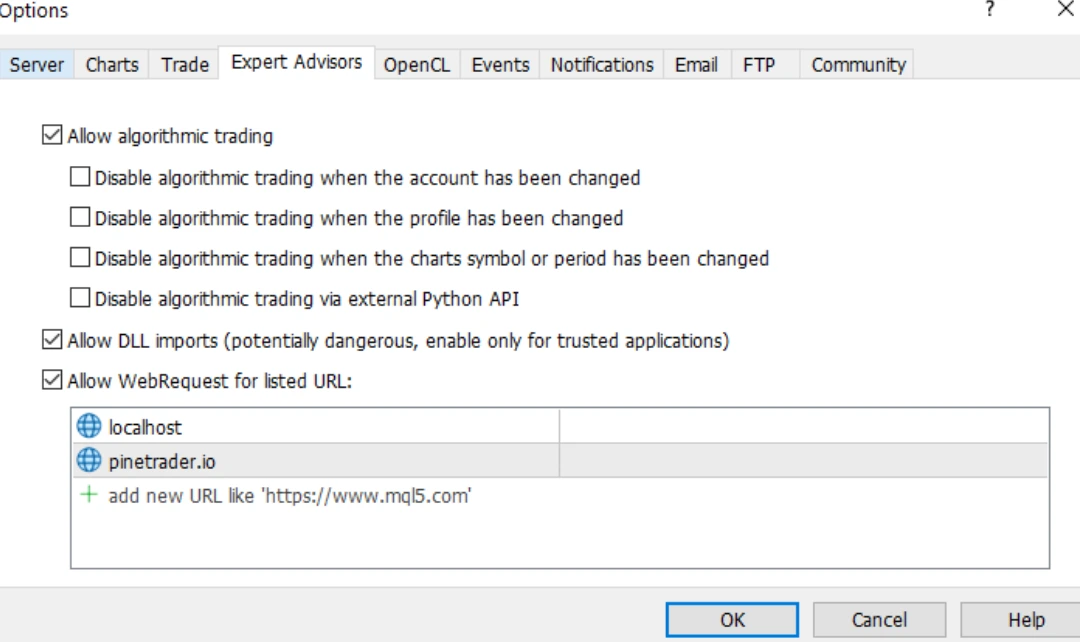The width and height of the screenshot is (1080, 642).
Task: Check disable trading via external Python API
Action: [80, 298]
